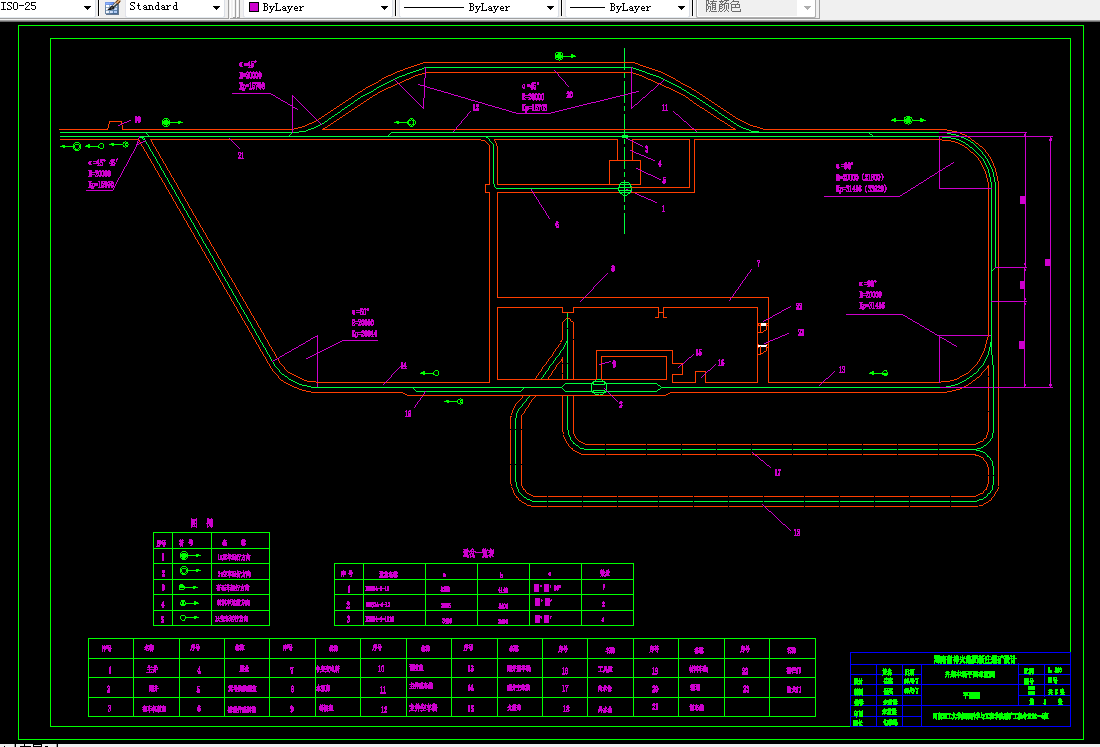Viewport: 1100px width, 747px height.
Task: Select the blue-bordered title block
Action: coord(960,690)
